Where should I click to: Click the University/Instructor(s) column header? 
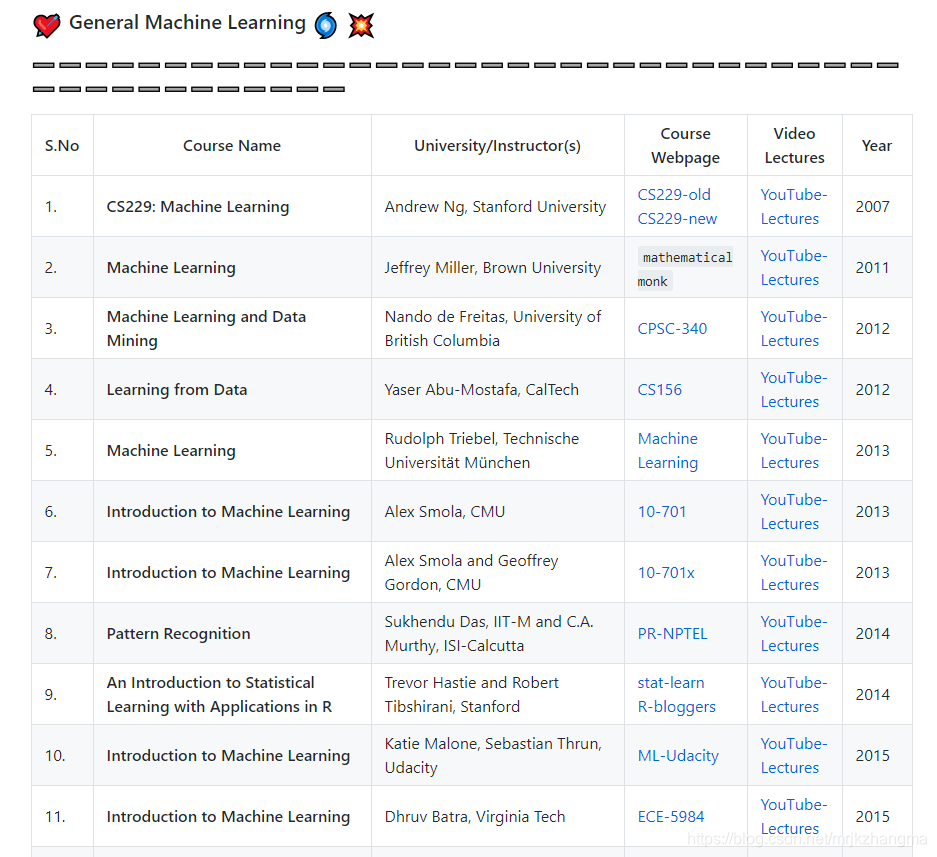497,146
